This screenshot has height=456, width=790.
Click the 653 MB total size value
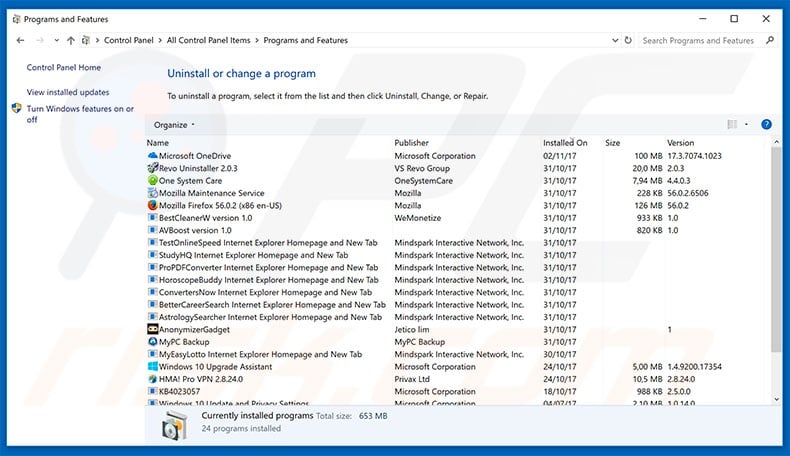pyautogui.click(x=373, y=416)
